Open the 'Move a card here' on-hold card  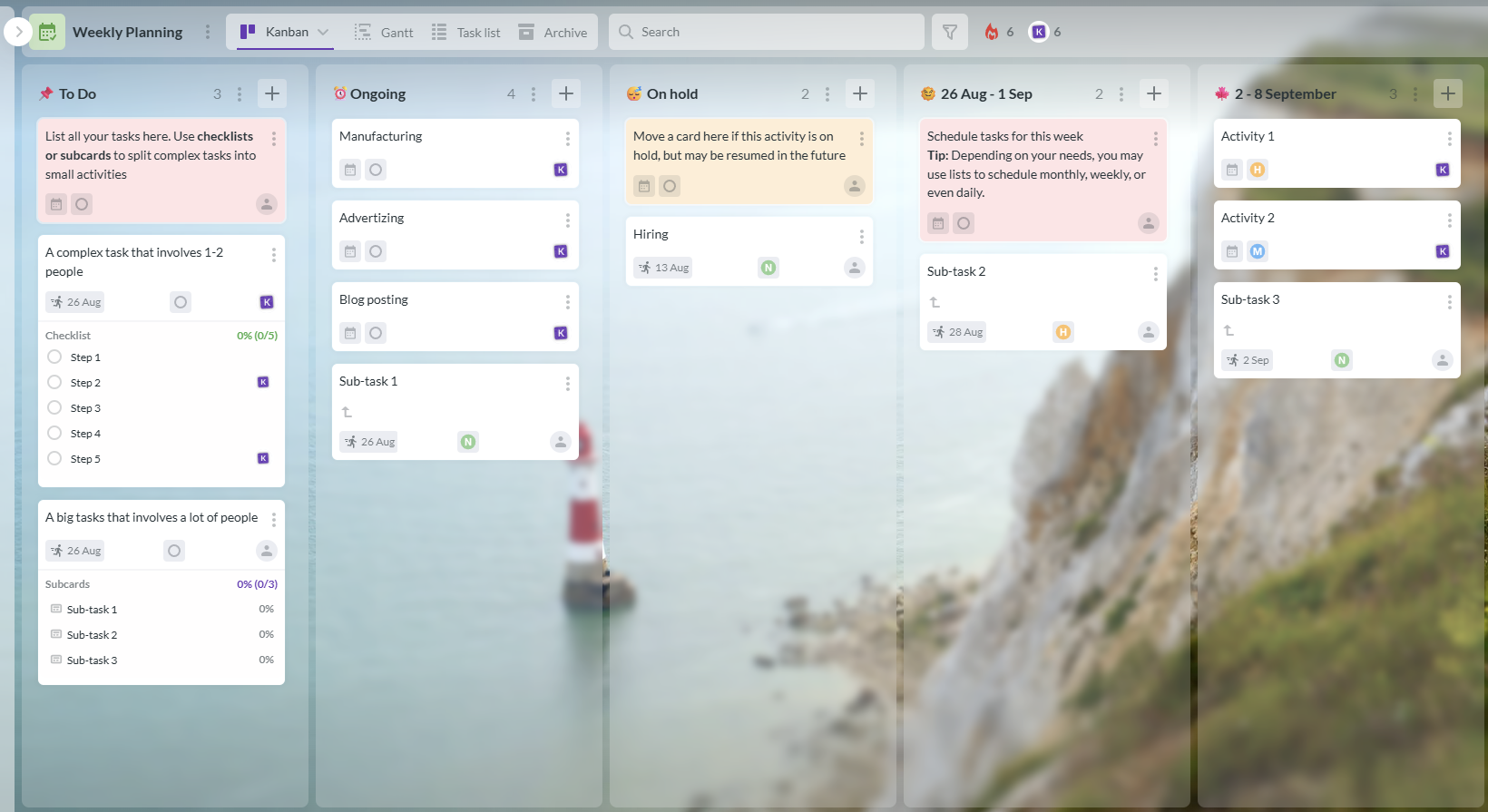[x=749, y=161]
